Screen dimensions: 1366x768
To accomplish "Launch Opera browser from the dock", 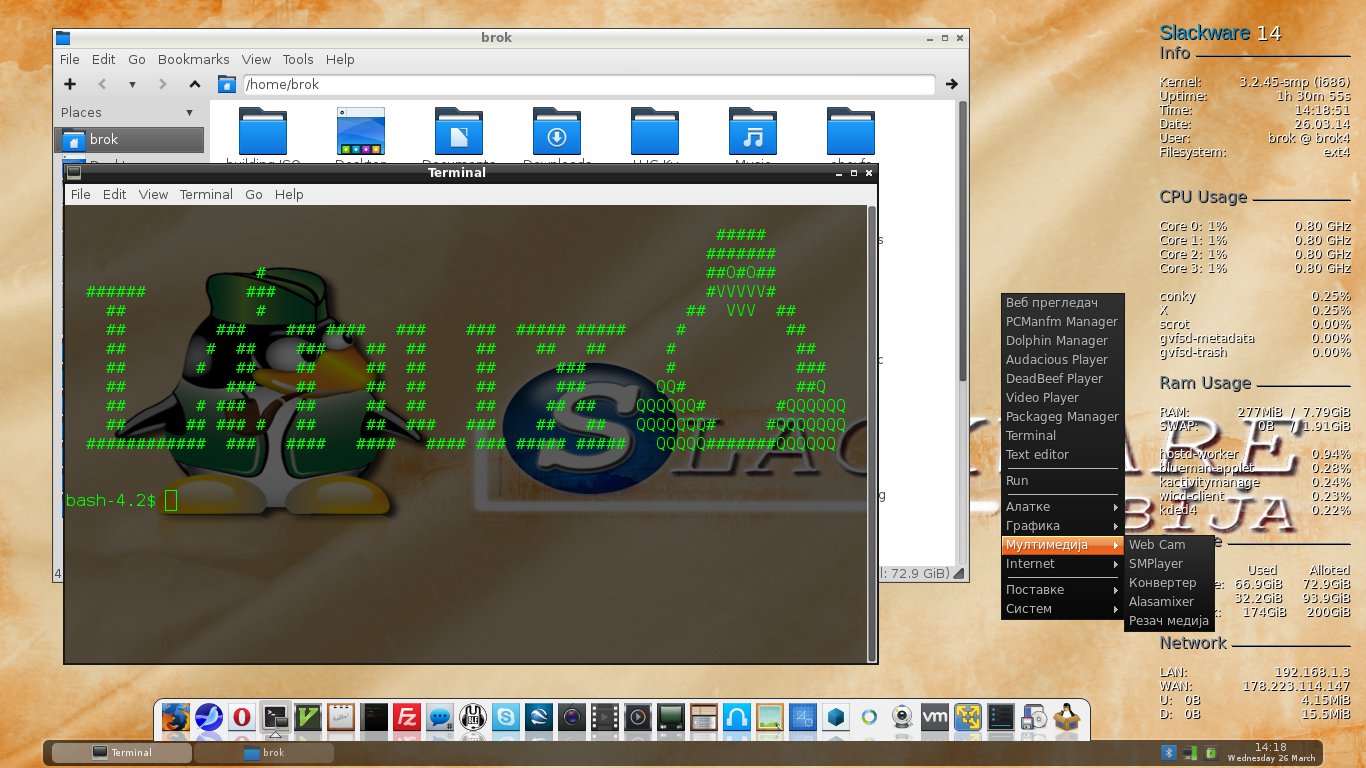I will coord(241,717).
